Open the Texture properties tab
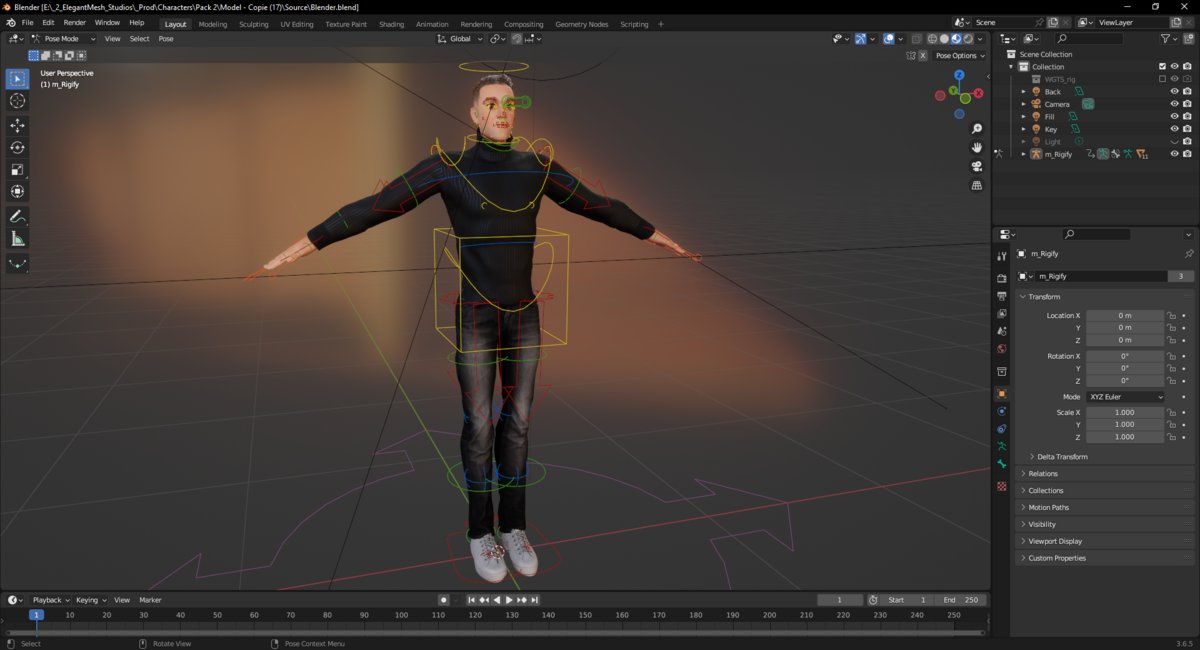This screenshot has height=650, width=1200. 1002,486
